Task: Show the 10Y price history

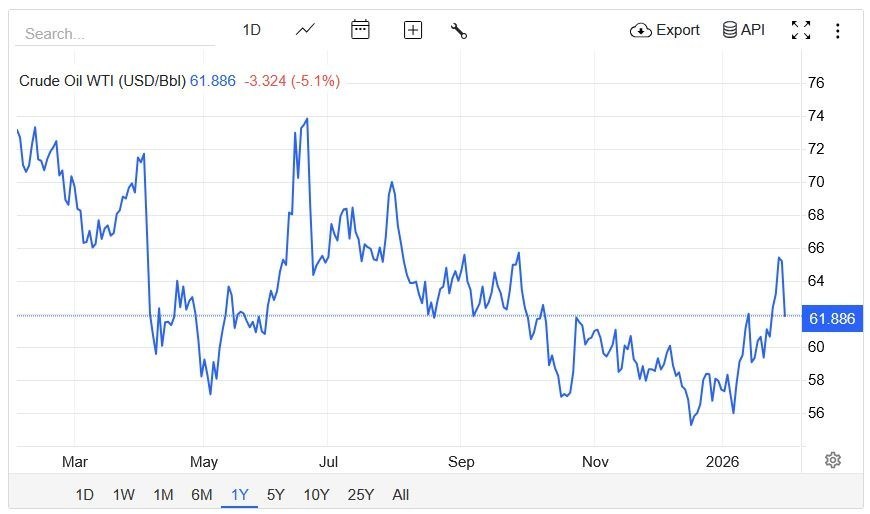Action: (x=316, y=494)
